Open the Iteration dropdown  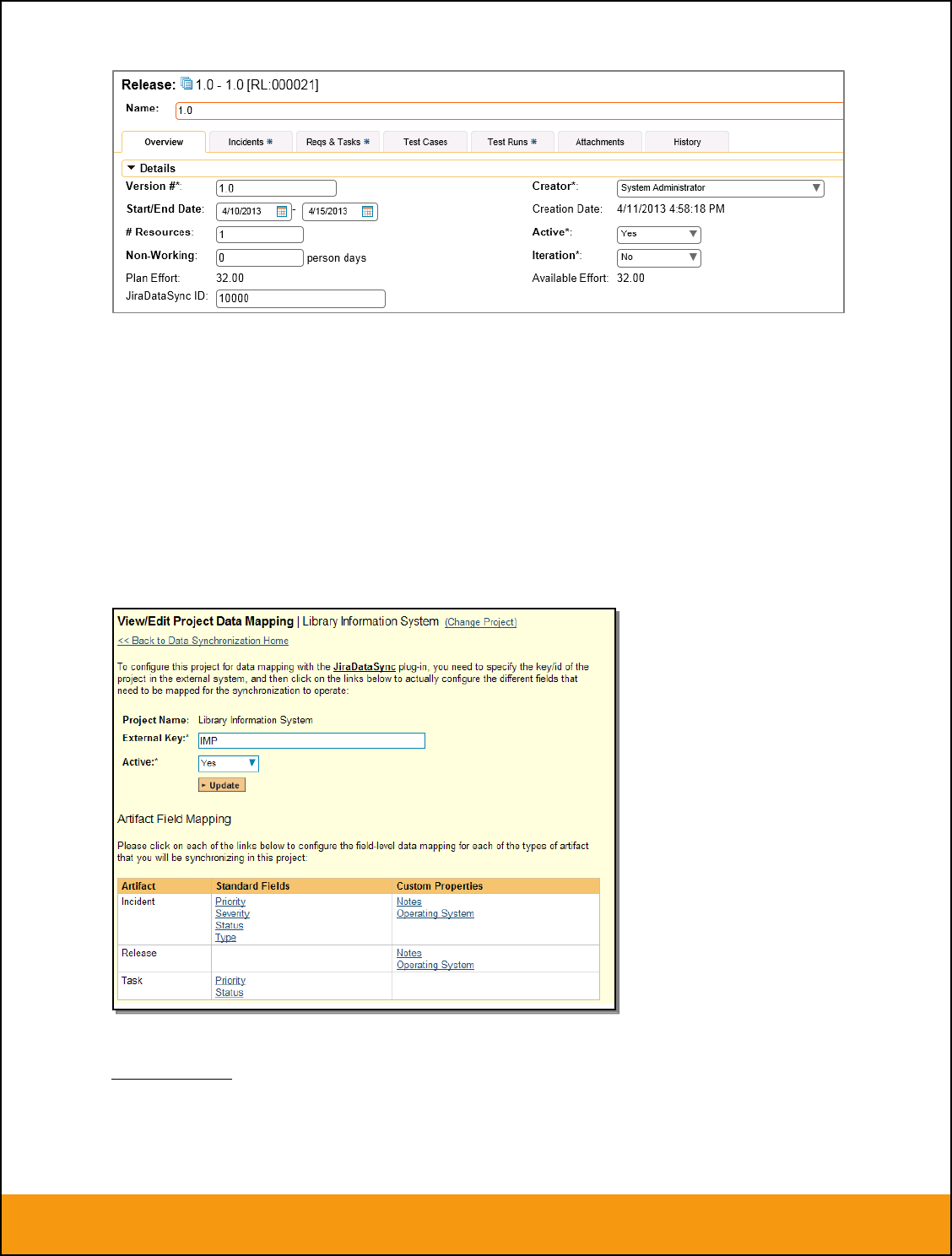[659, 257]
